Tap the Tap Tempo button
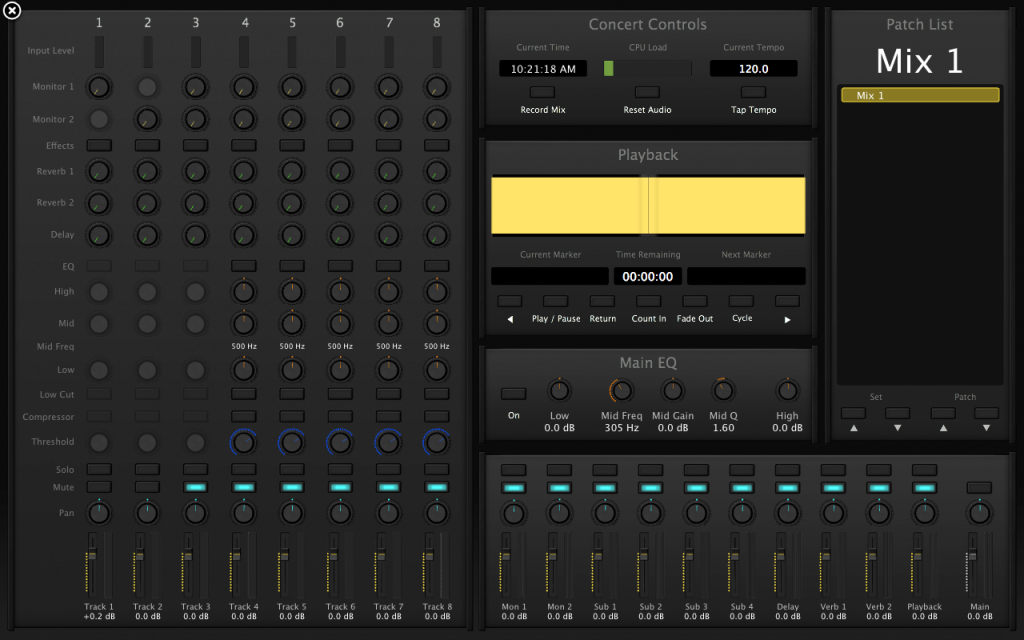Screen dimensions: 1024x640 point(753,92)
